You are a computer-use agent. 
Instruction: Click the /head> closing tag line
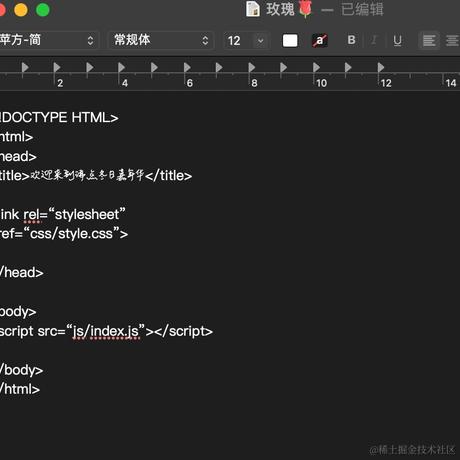tap(22, 273)
